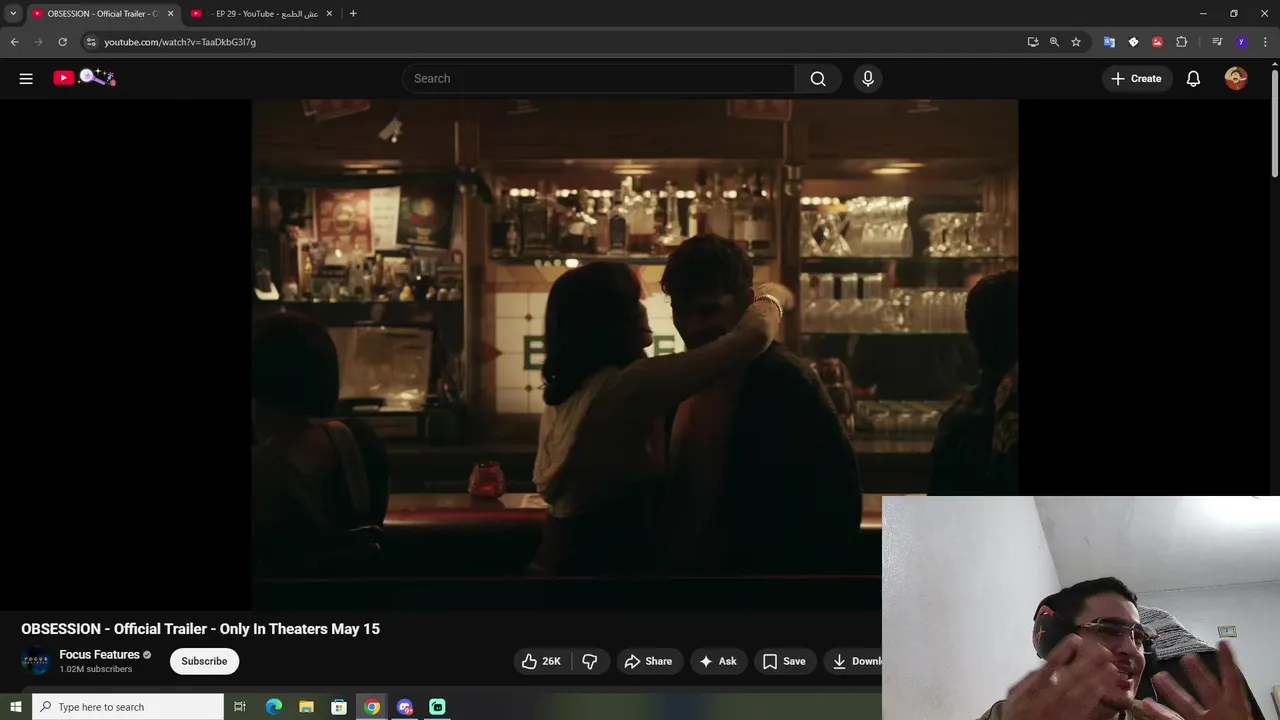Open the tab search dropdown
The image size is (1280, 720).
(x=13, y=14)
